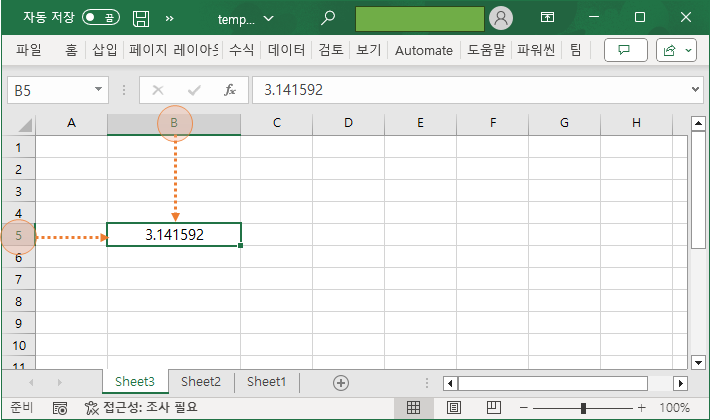The width and height of the screenshot is (710, 420).
Task: Select Page Break Preview view icon
Action: pos(492,408)
